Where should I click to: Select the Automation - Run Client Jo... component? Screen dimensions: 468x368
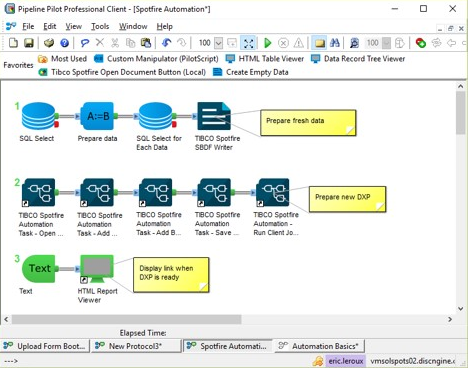[273, 192]
